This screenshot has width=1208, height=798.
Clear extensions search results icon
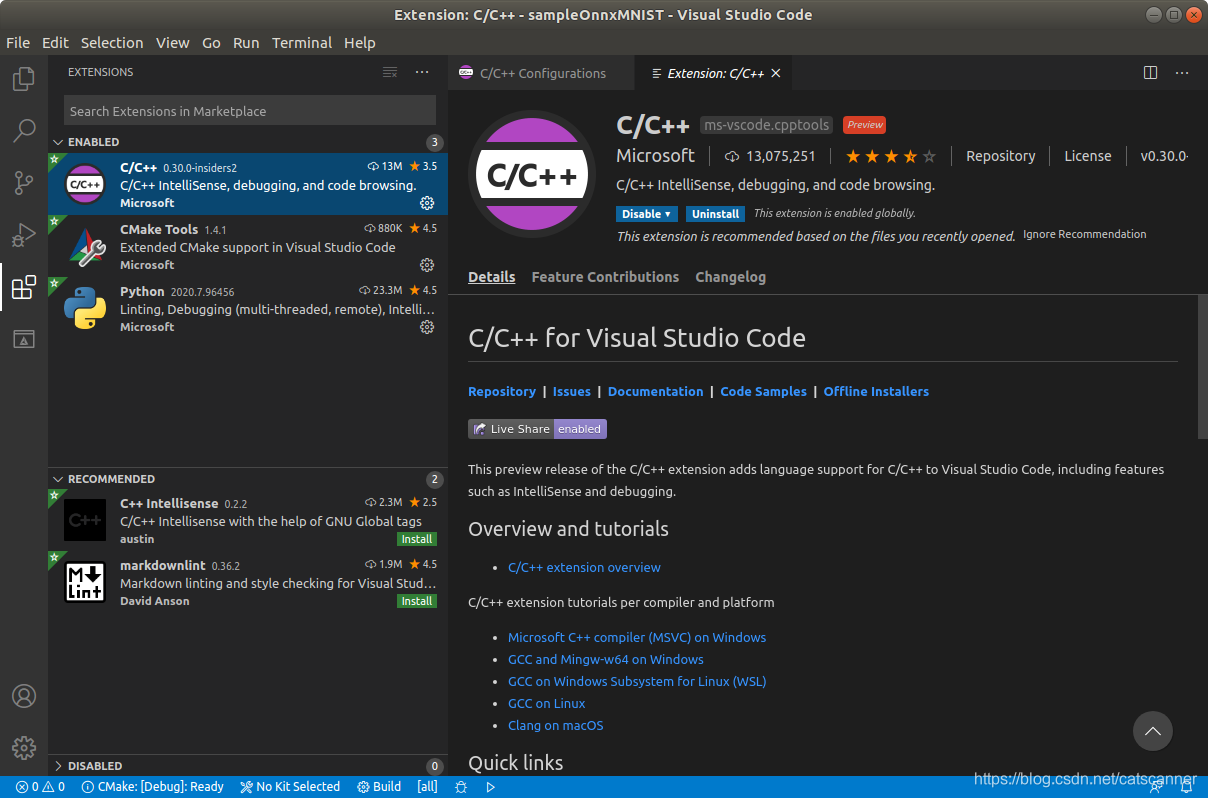[x=390, y=72]
